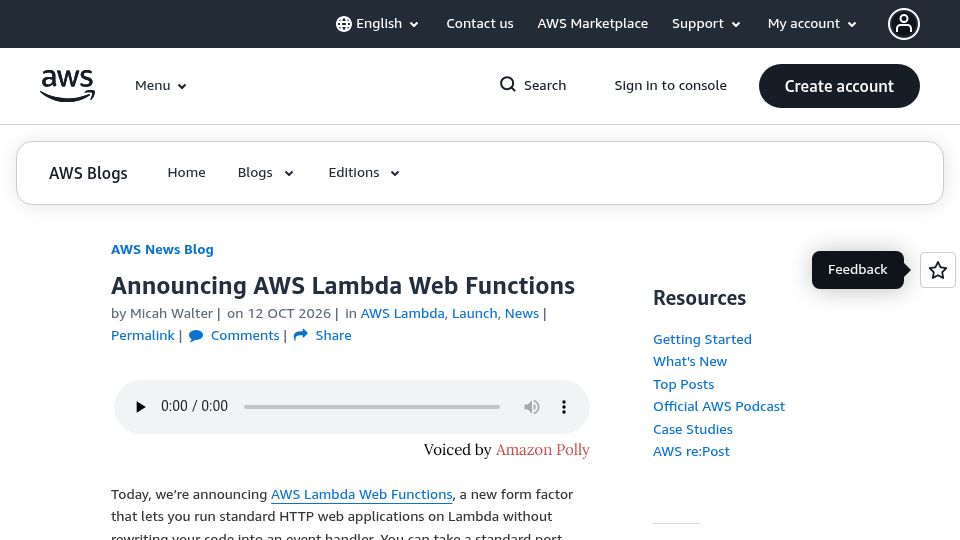
Task: Click the Share link text
Action: pos(333,336)
